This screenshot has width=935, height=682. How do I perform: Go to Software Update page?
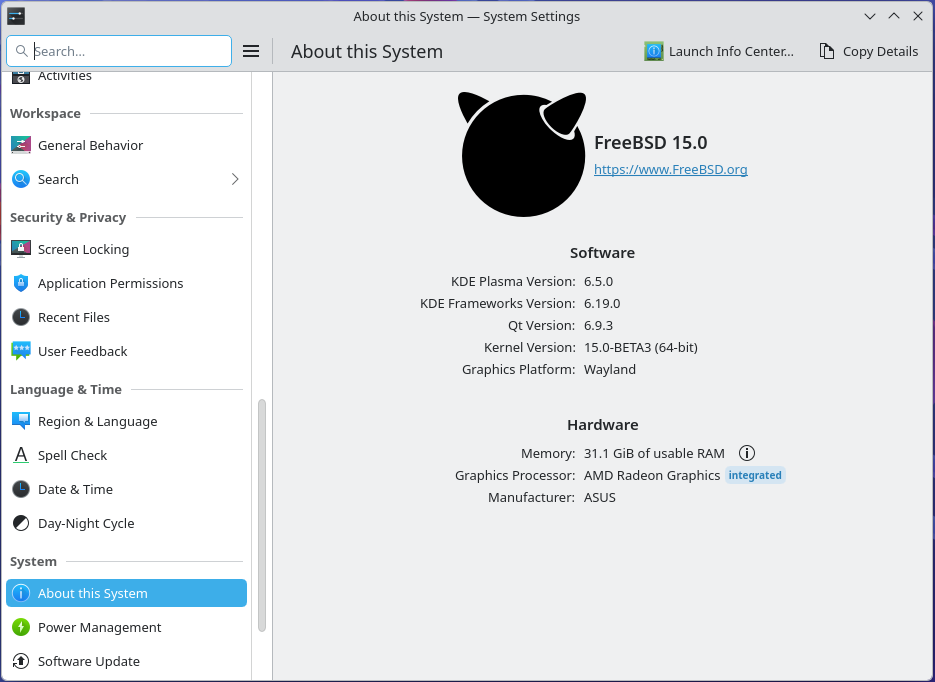[x=88, y=661]
